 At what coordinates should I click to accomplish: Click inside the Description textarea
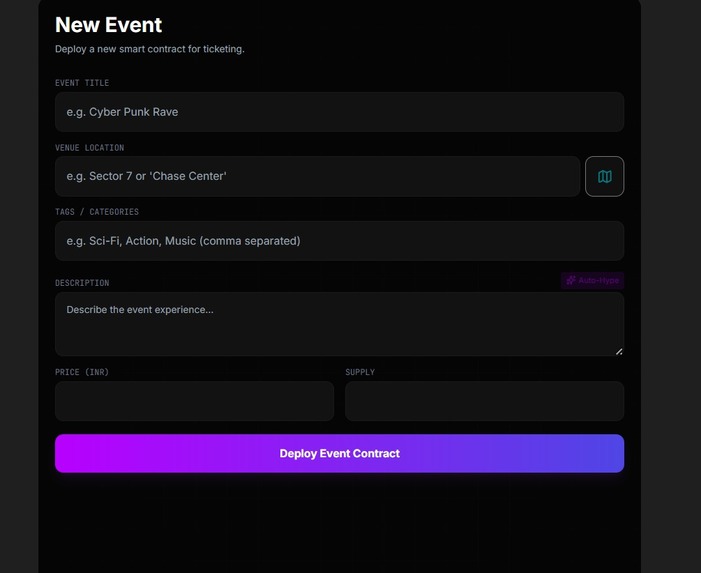click(339, 324)
